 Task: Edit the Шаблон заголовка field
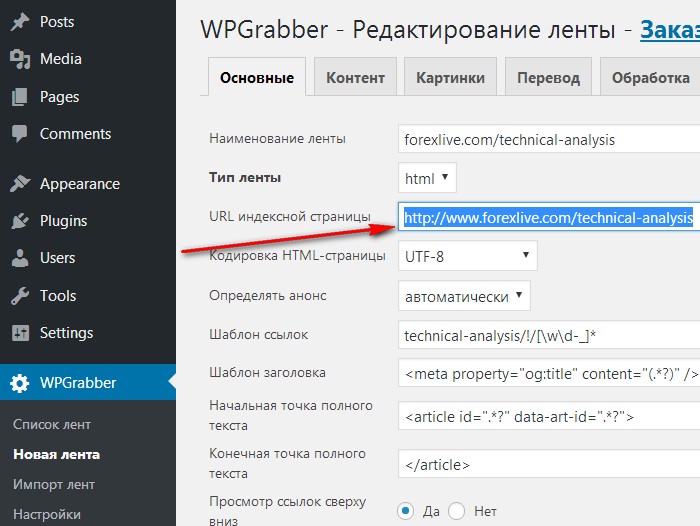[549, 373]
